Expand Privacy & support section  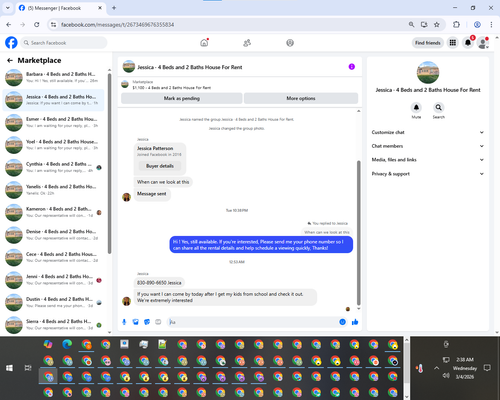tap(428, 174)
